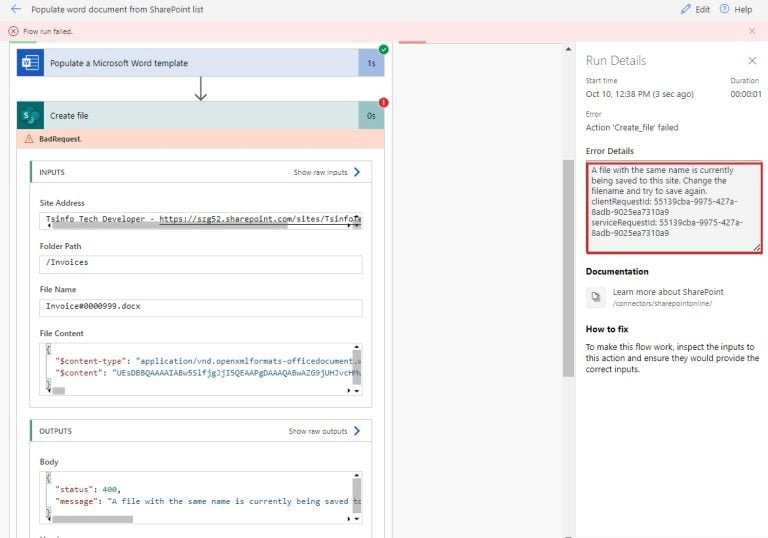This screenshot has height=538, width=768.
Task: Click Body box vertical scrollbar thumb
Action: pos(357,495)
